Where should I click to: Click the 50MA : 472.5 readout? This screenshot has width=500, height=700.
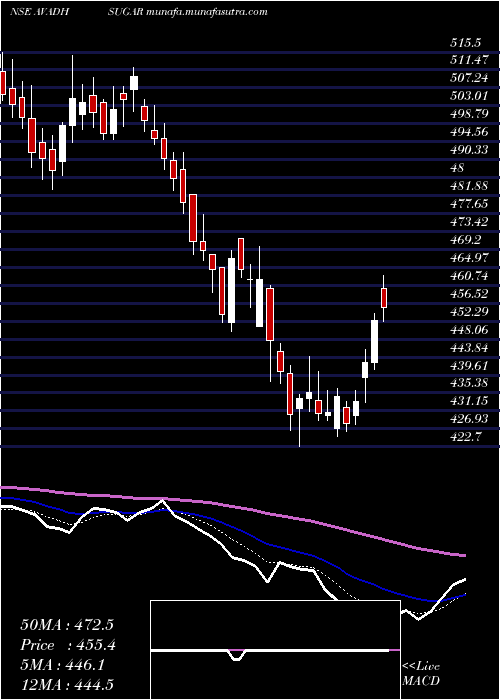click(67, 625)
